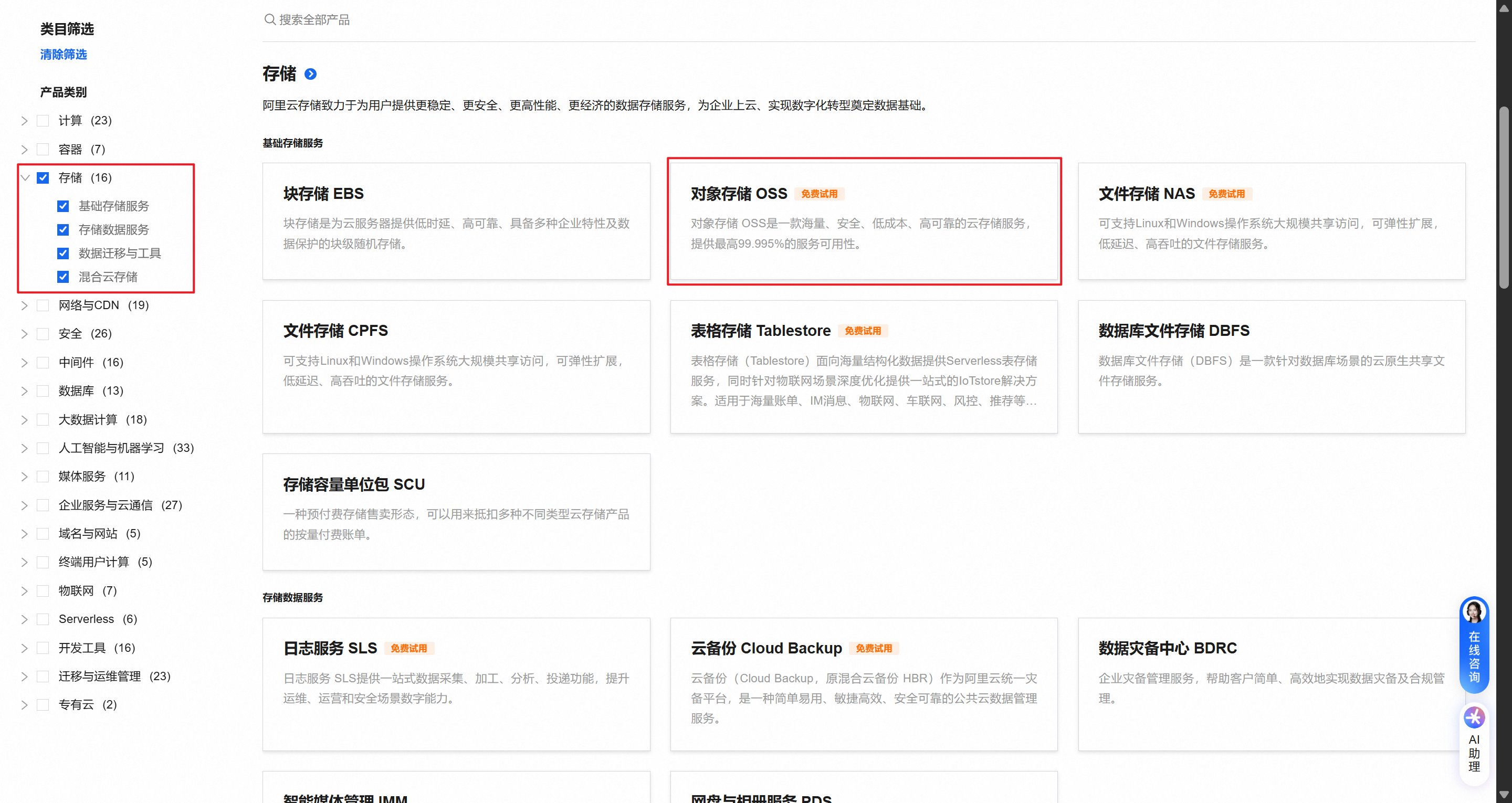
Task: Expand the 终端用户计算 category chevron
Action: pos(25,562)
